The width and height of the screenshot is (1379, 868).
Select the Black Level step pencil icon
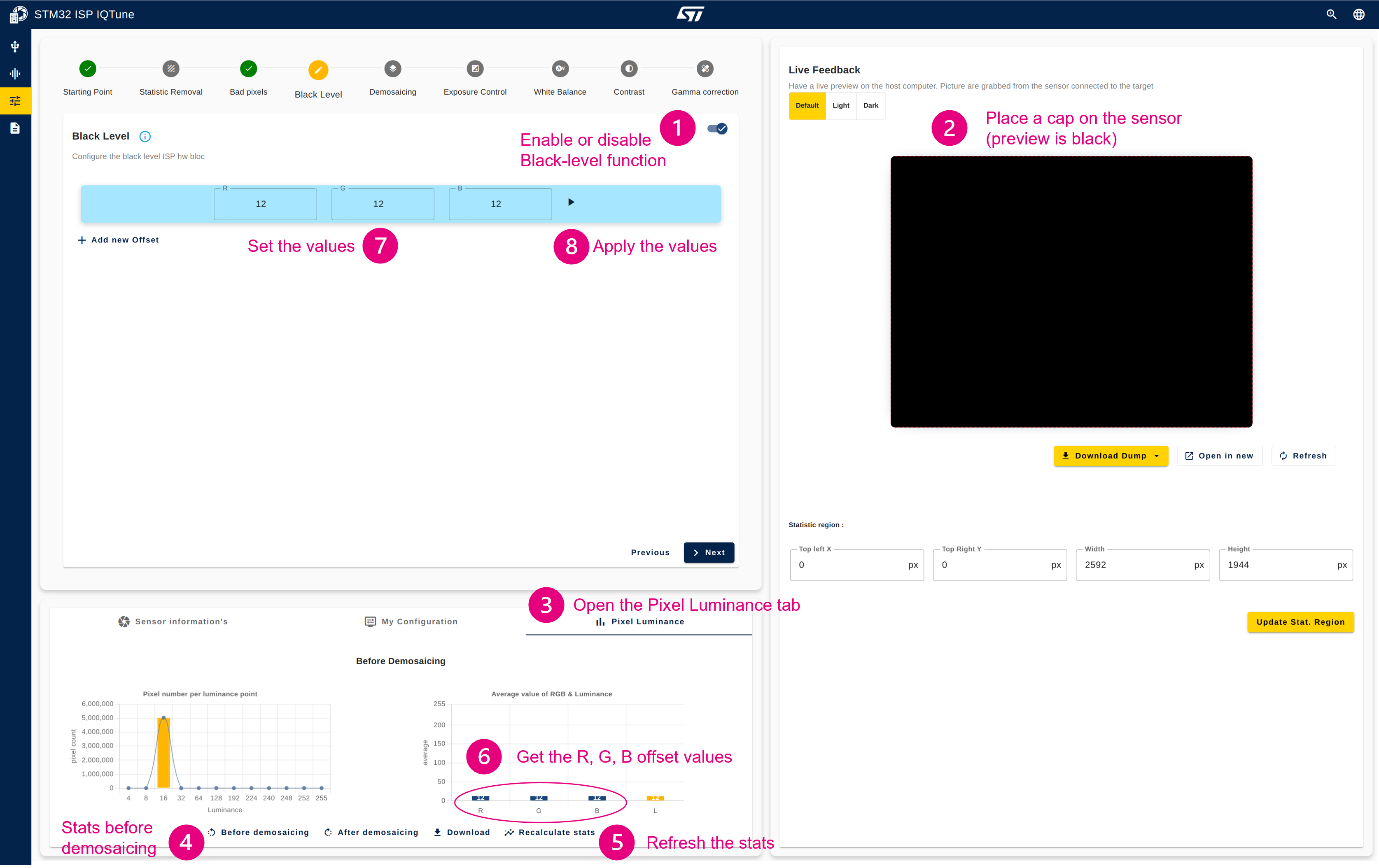(x=318, y=70)
